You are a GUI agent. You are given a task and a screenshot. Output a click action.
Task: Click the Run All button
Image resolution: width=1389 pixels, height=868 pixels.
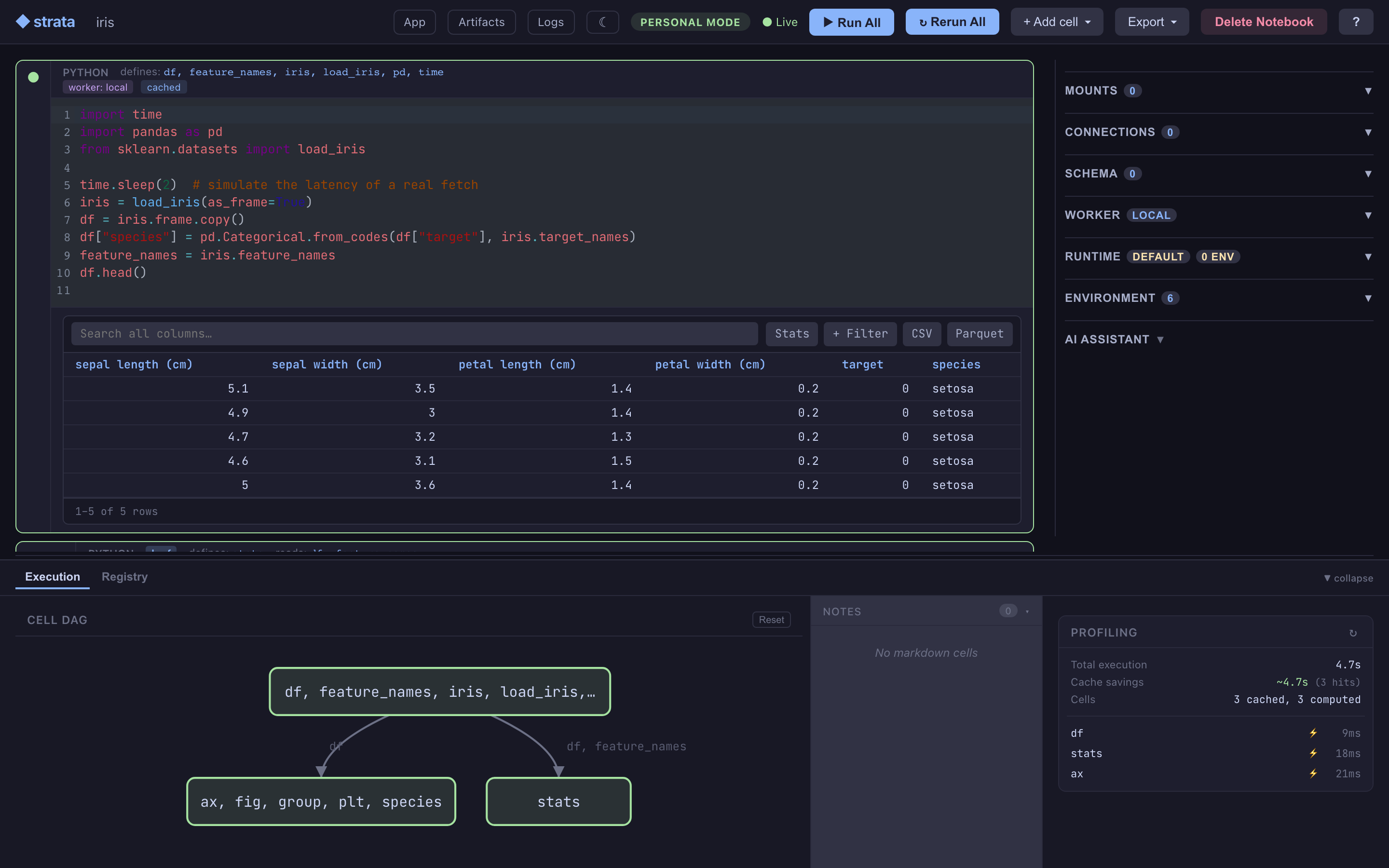point(851,22)
